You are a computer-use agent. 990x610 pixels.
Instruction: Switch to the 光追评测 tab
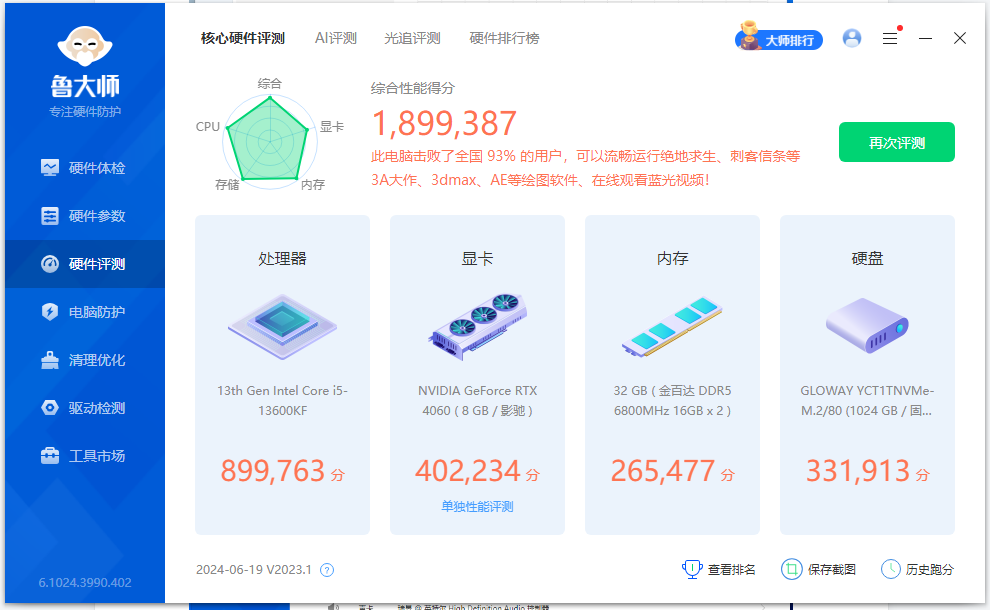coord(412,39)
